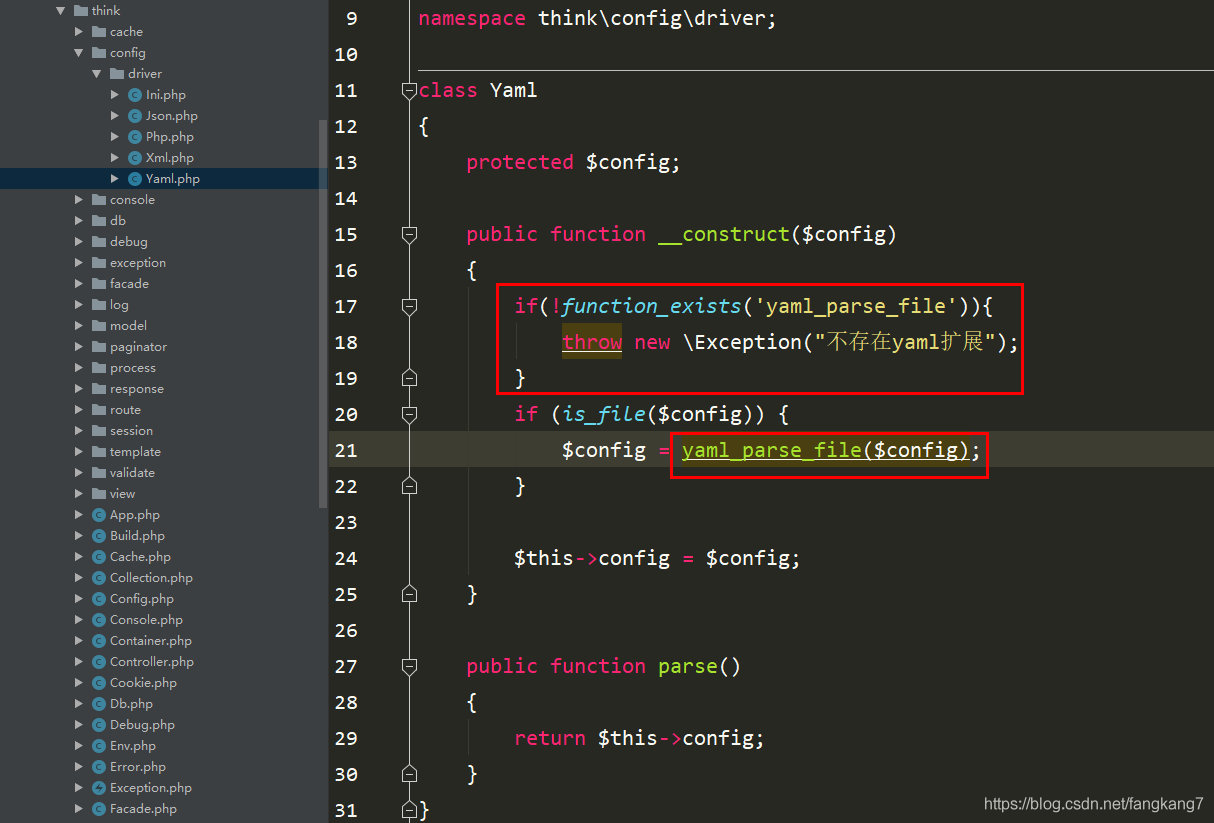The width and height of the screenshot is (1214, 823).
Task: Click the Facade.php class icon
Action: pyautogui.click(x=99, y=809)
